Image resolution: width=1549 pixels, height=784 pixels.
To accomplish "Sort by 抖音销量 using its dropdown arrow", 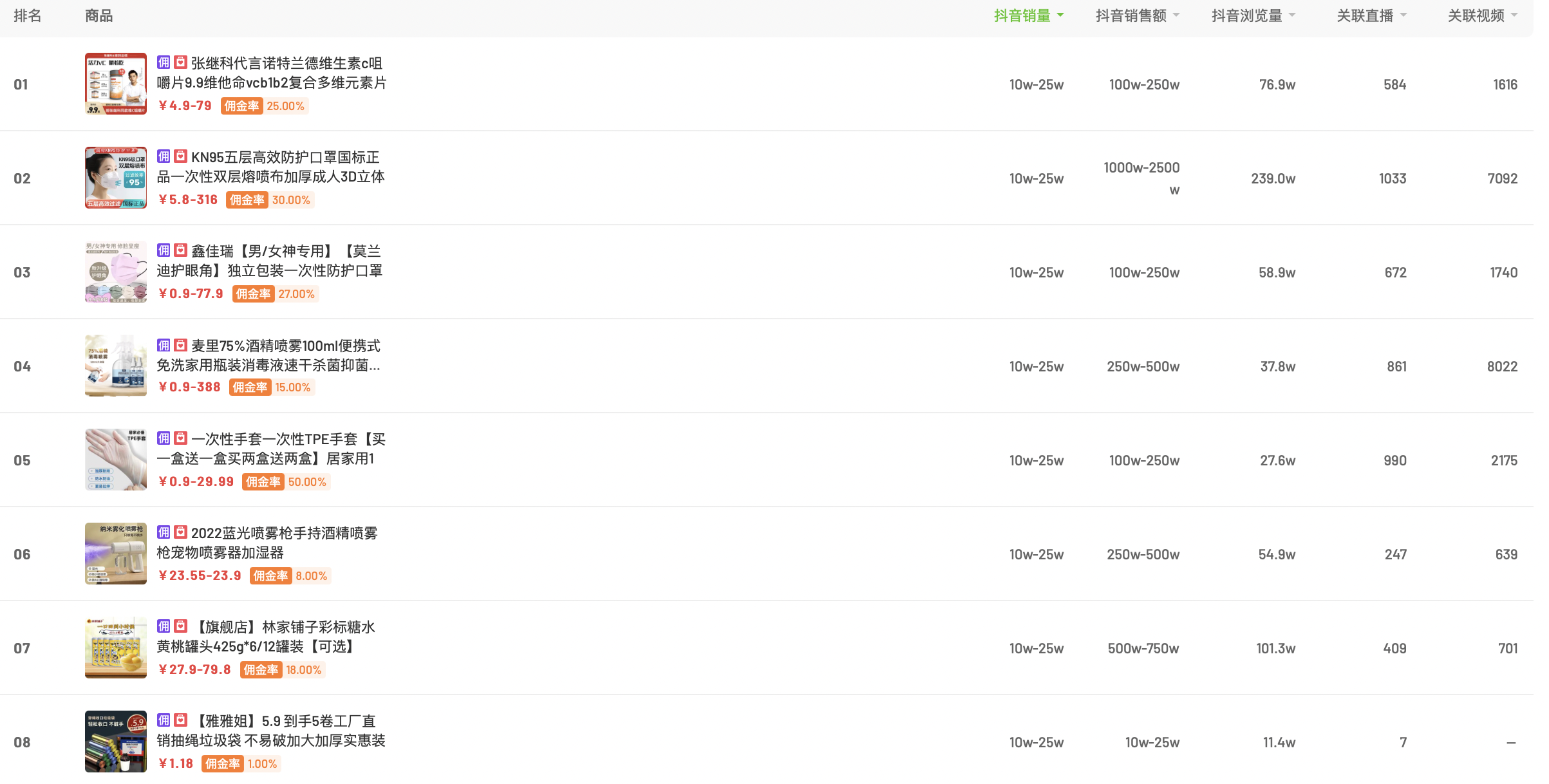I will click(1060, 15).
